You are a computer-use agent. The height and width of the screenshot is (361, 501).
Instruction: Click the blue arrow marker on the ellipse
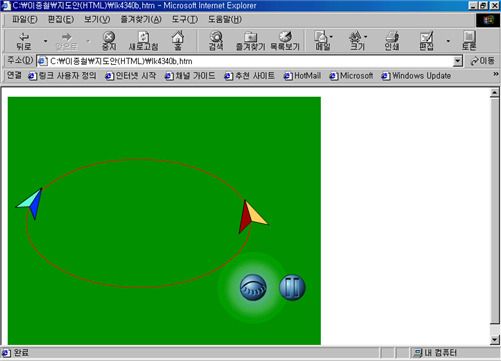point(31,203)
